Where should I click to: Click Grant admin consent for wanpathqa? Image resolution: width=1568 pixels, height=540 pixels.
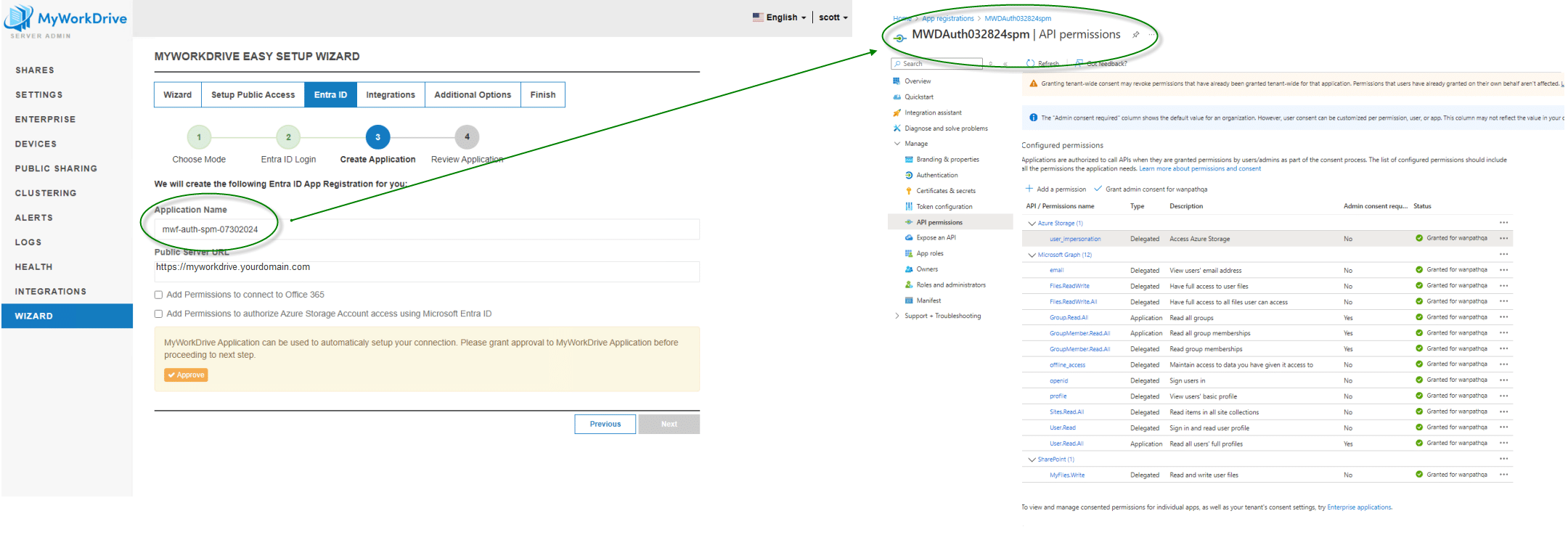(1151, 189)
